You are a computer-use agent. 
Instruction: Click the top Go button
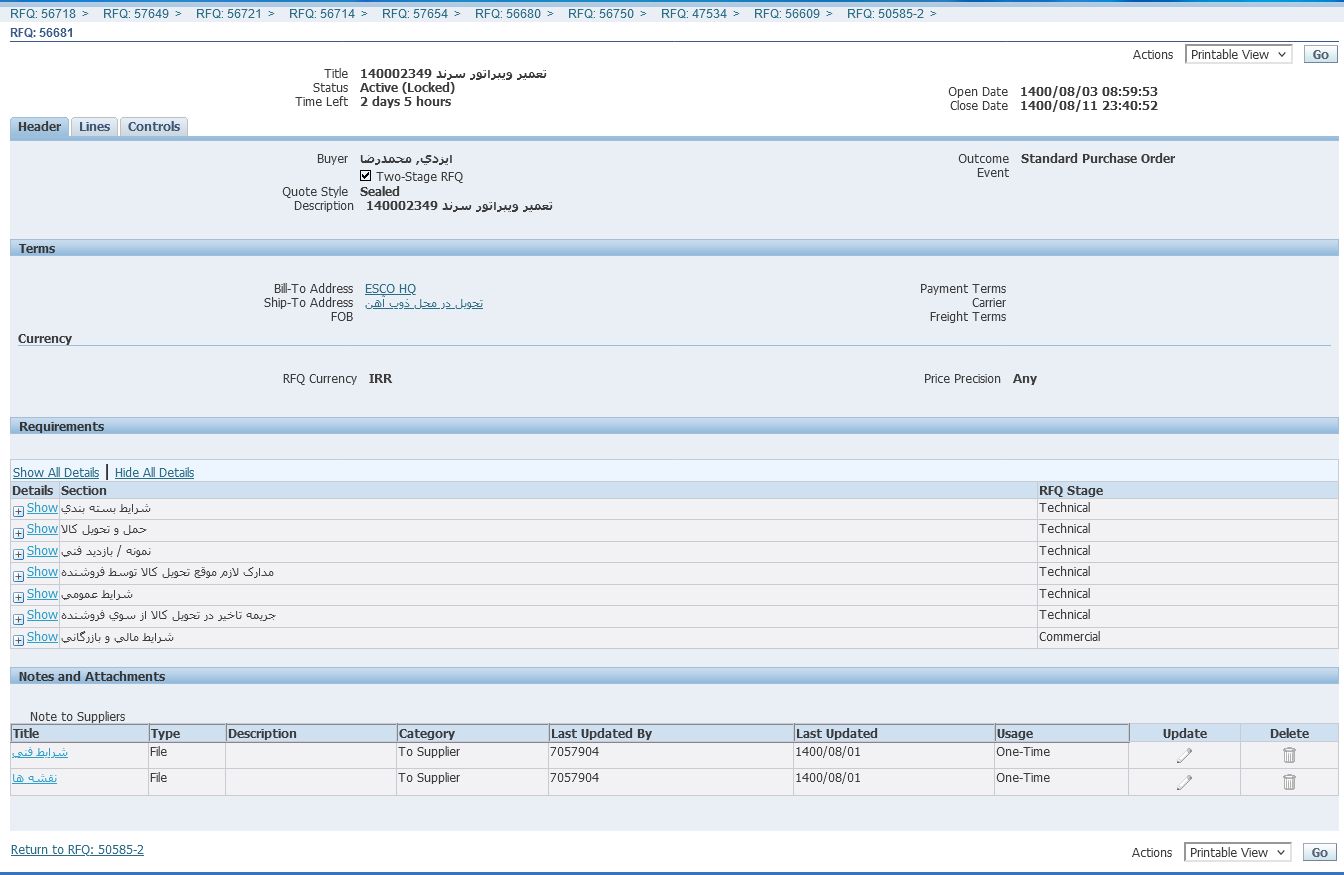1320,55
